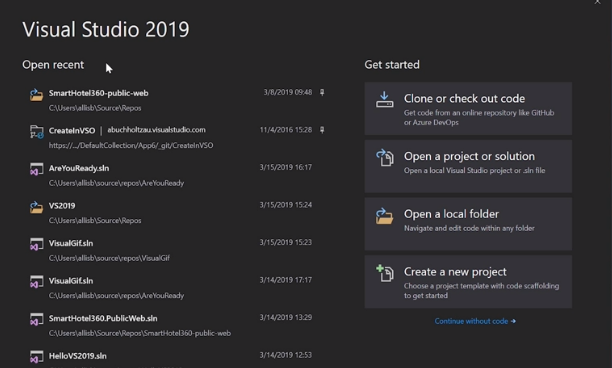Click the Create a new project icon

(x=385, y=273)
